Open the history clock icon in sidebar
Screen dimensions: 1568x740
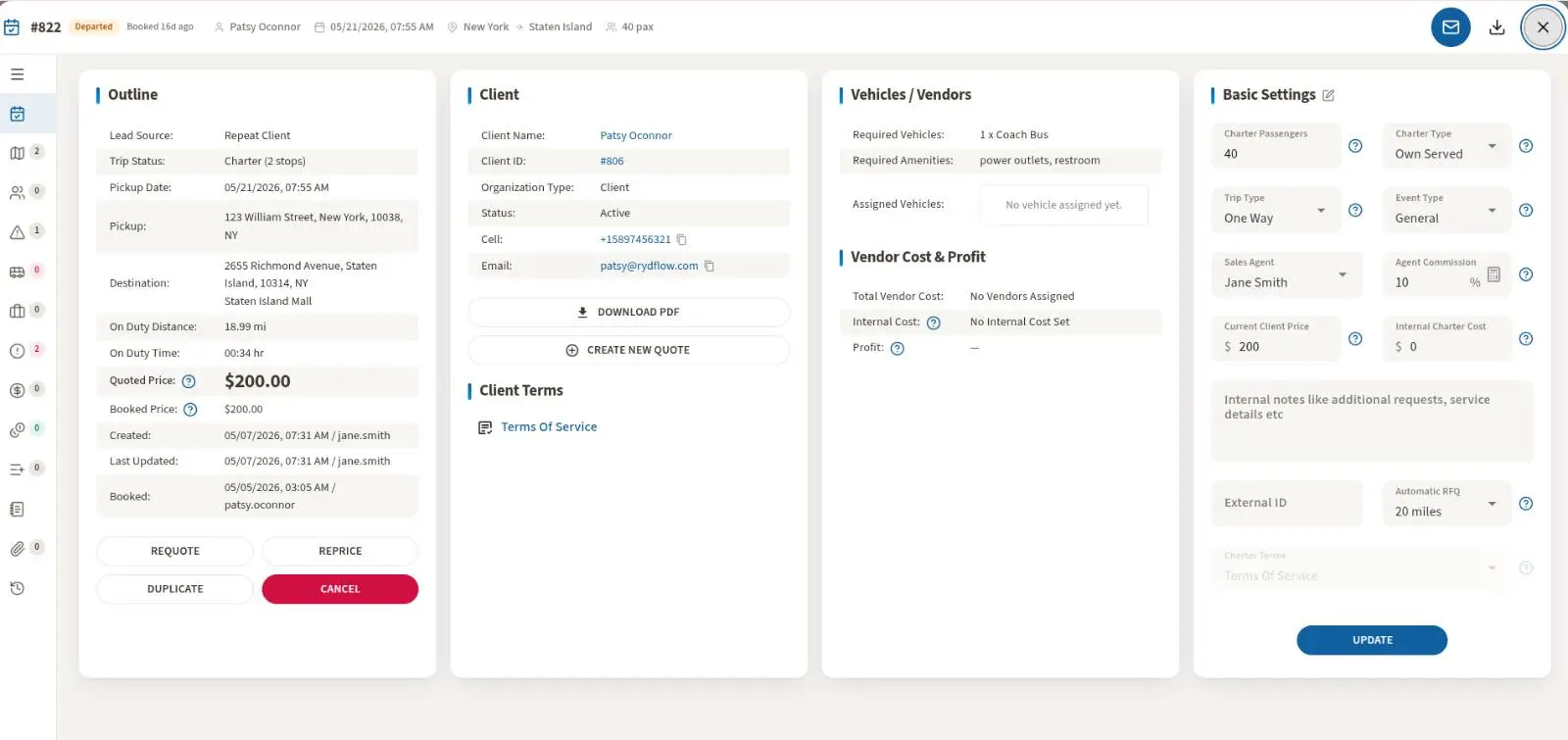point(17,588)
